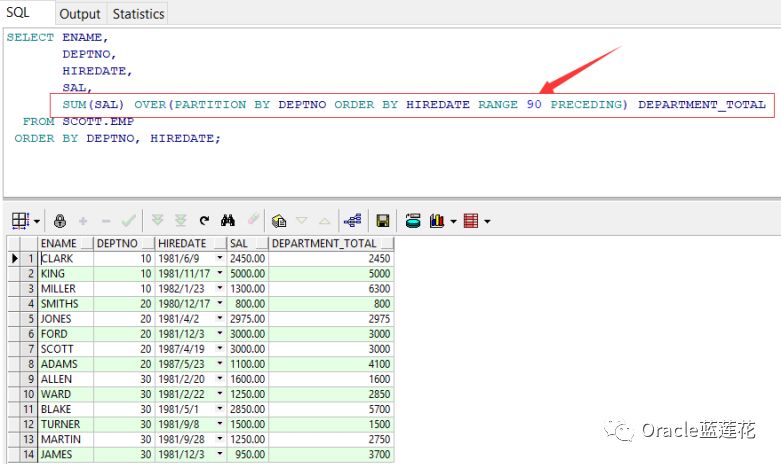Click the next record down triangle
The width and height of the screenshot is (781, 464).
coord(302,221)
